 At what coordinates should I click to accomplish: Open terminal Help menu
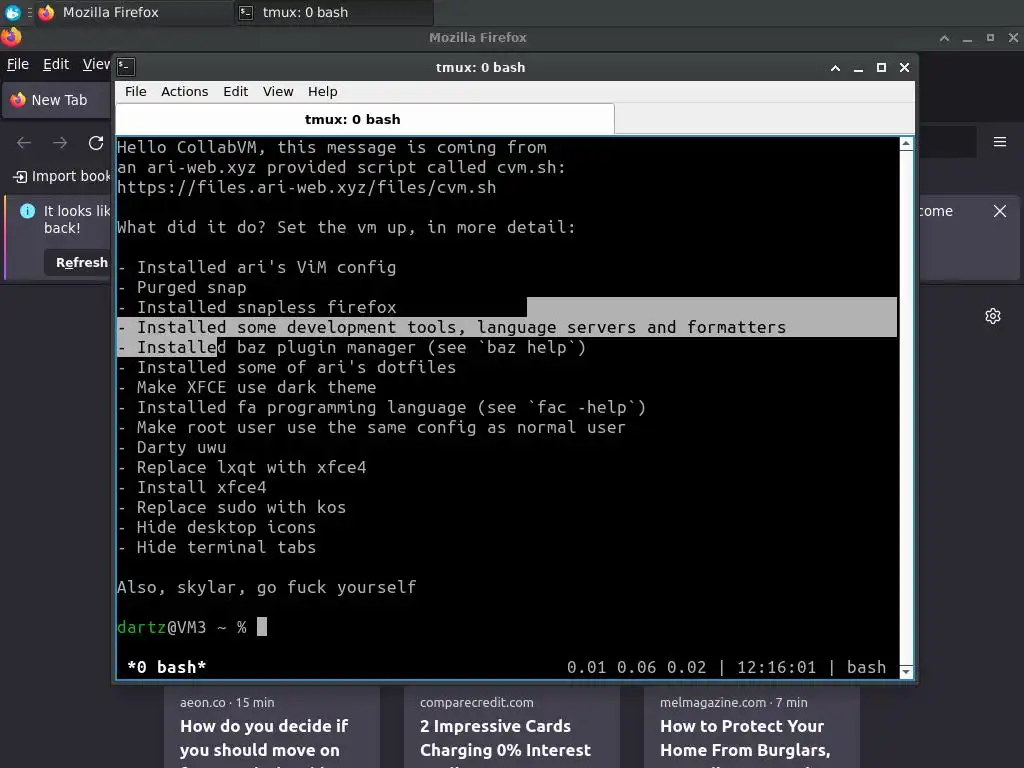(323, 91)
